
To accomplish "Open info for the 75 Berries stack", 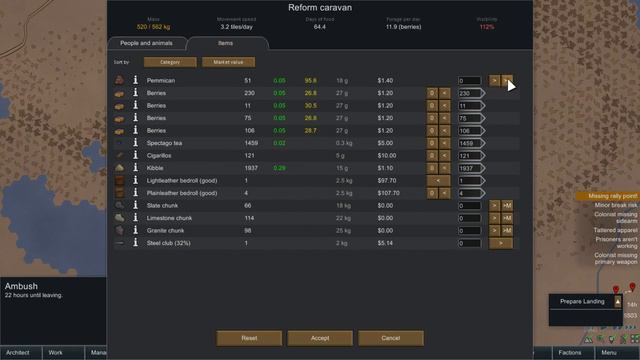I will (x=136, y=118).
